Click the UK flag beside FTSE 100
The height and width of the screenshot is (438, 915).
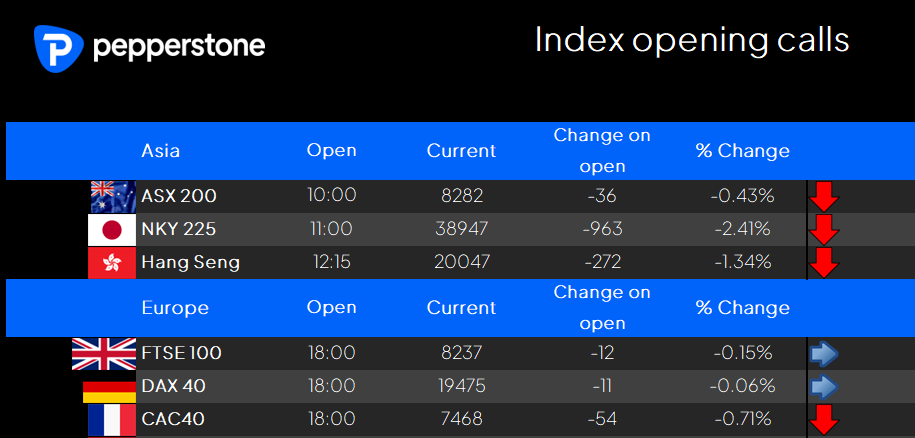pos(104,354)
